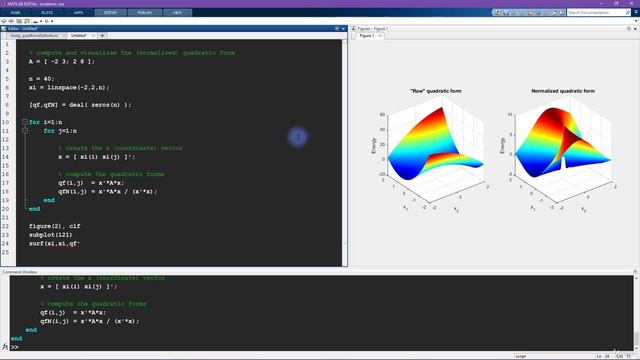Click line 18 qfN(i,j) normalized expression
Image resolution: width=640 pixels, height=360 pixels.
[107, 191]
